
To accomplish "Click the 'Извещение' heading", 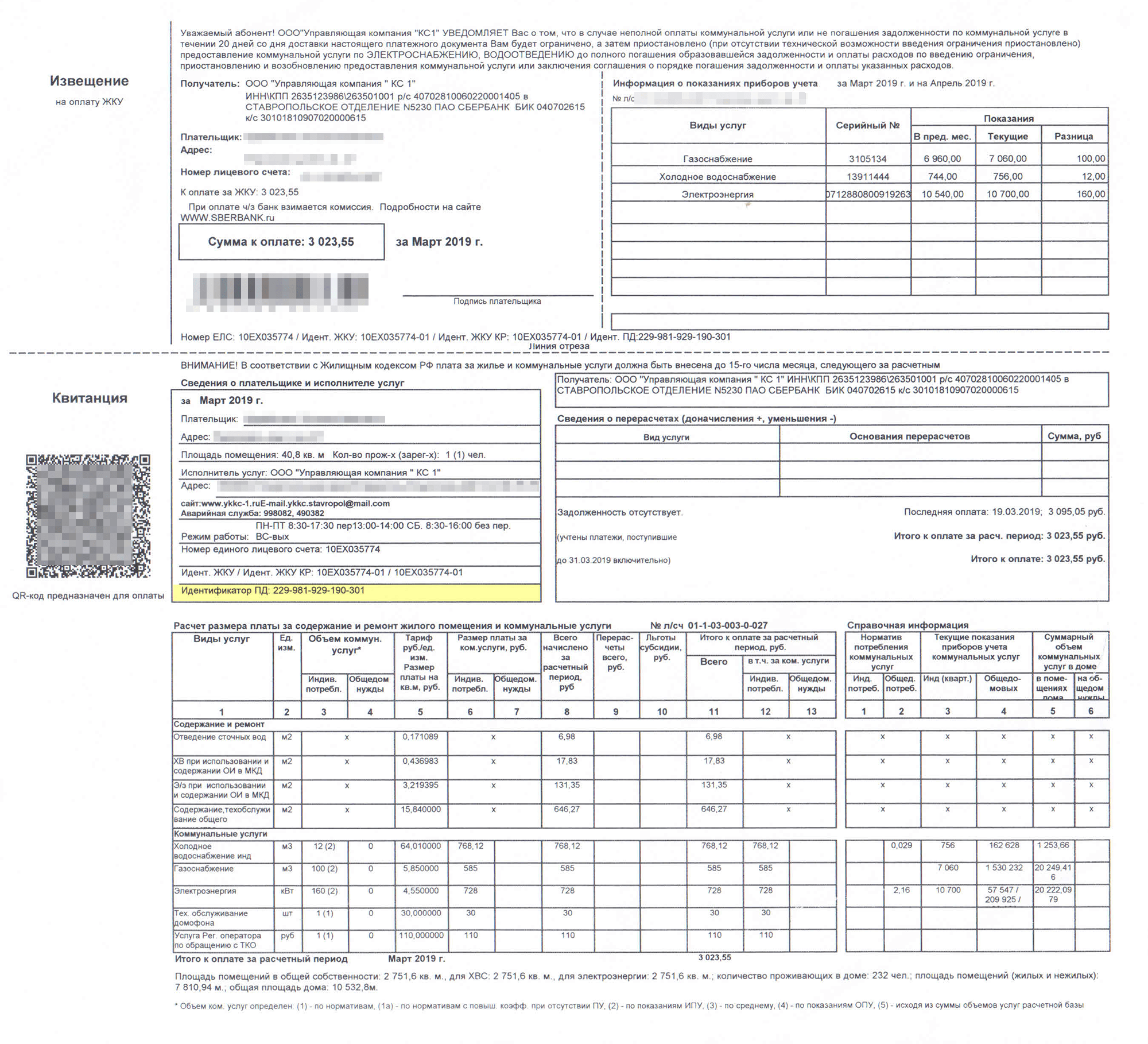I will [x=89, y=81].
